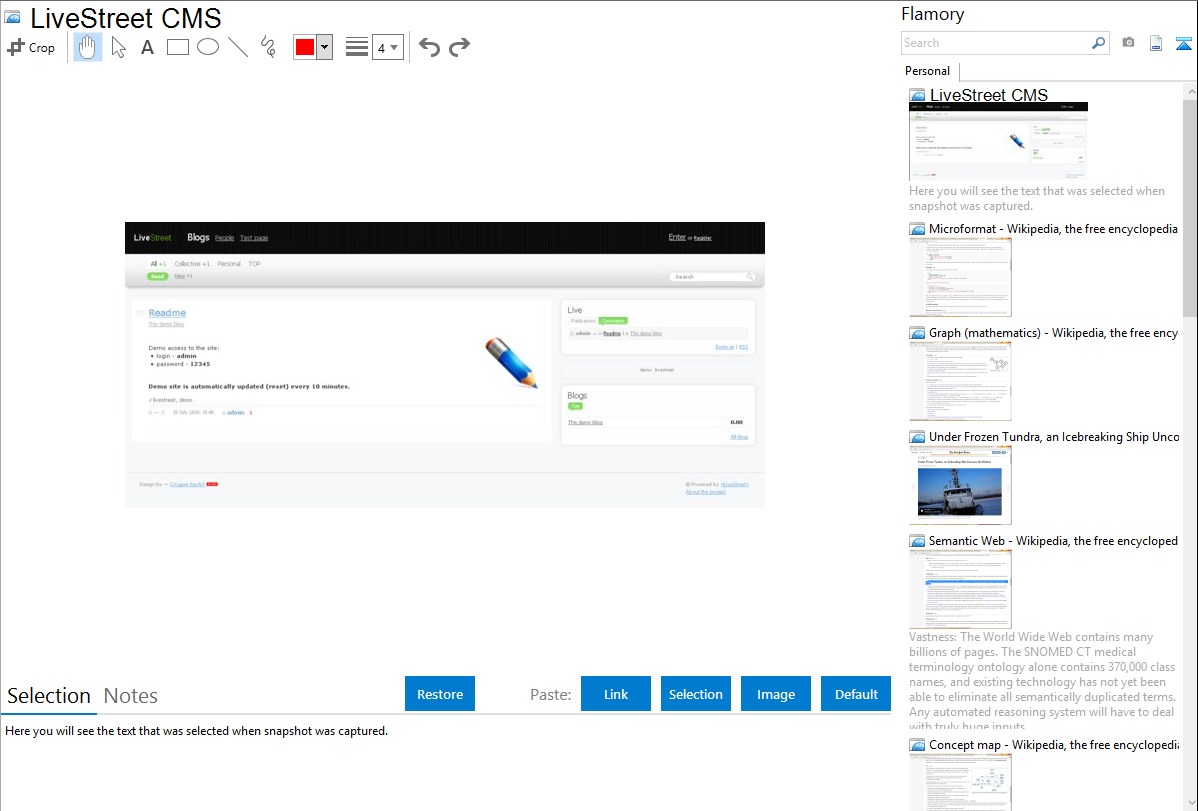Screen dimensions: 1198x811
Task: Redo the last annotation
Action: (x=459, y=47)
